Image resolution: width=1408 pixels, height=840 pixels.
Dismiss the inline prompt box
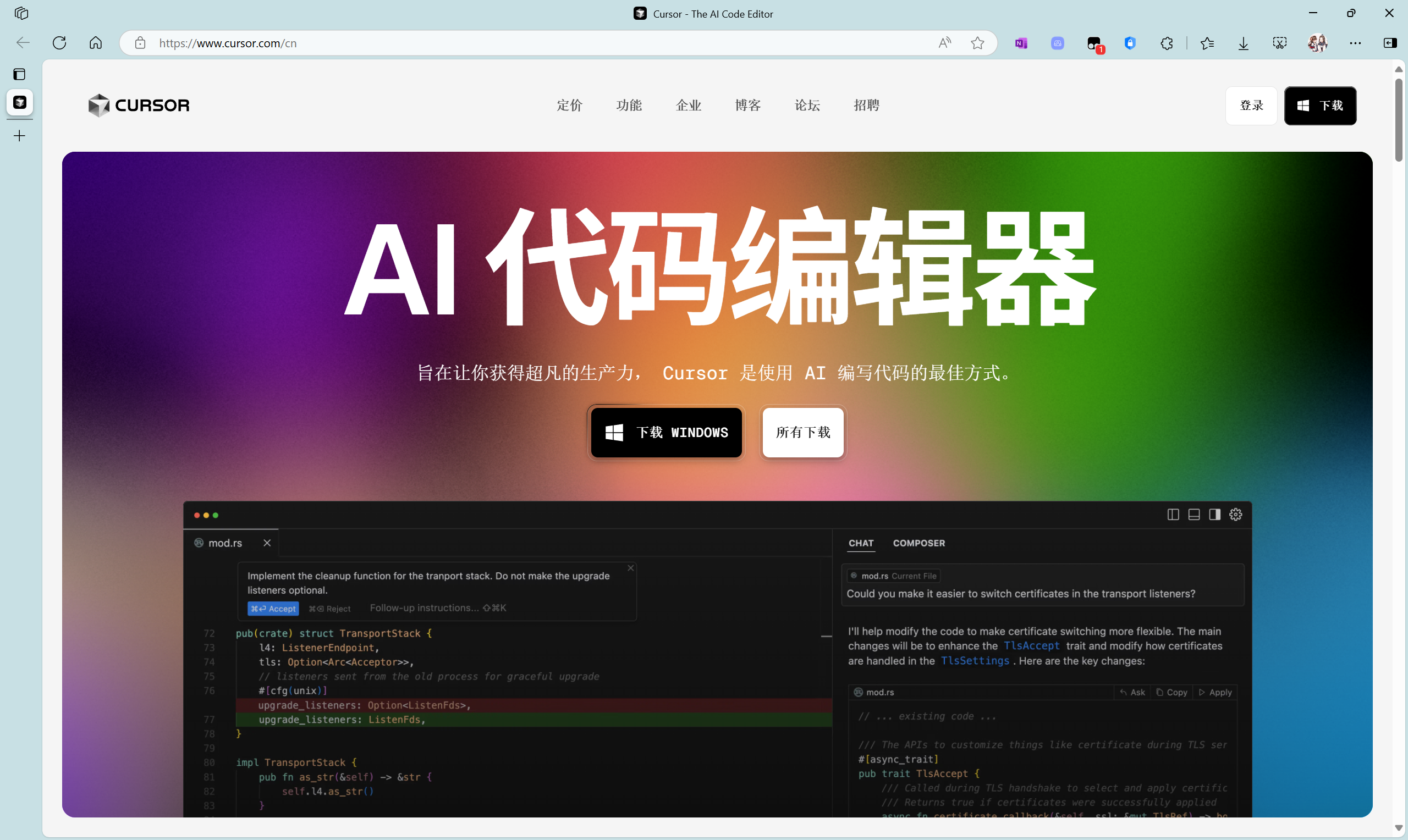click(x=630, y=568)
